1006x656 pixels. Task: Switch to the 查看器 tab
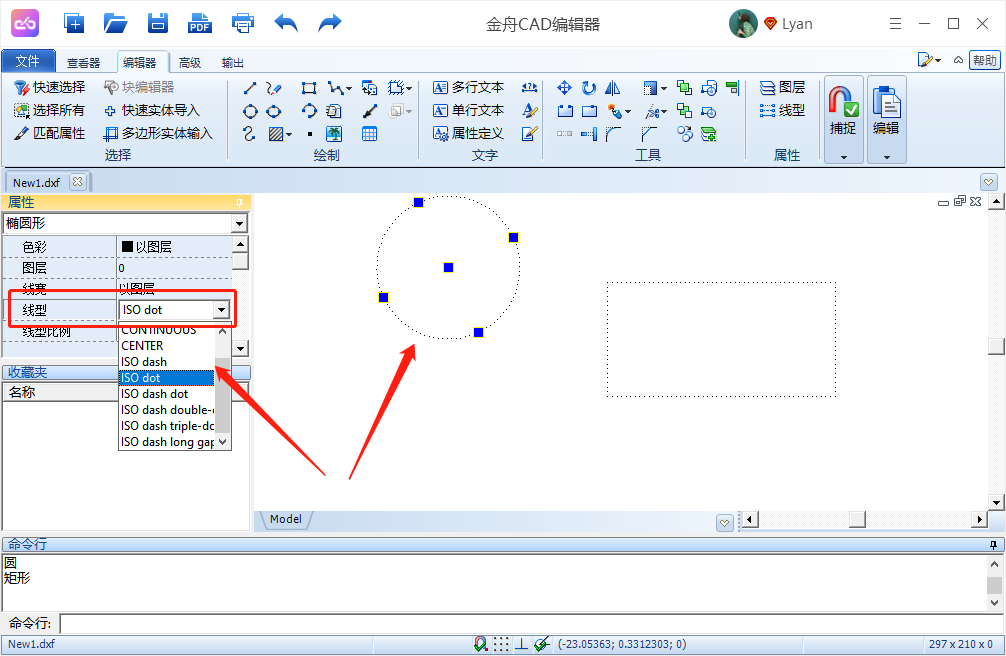(83, 62)
